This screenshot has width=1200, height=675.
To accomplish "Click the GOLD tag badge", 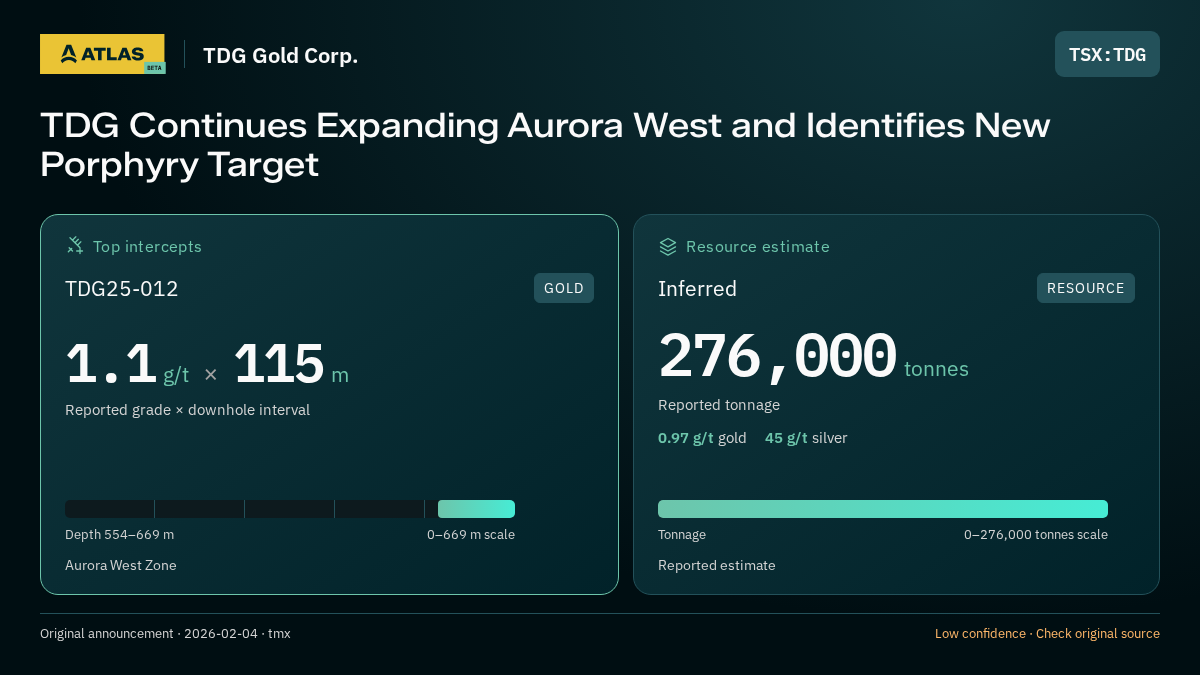I will 564,288.
